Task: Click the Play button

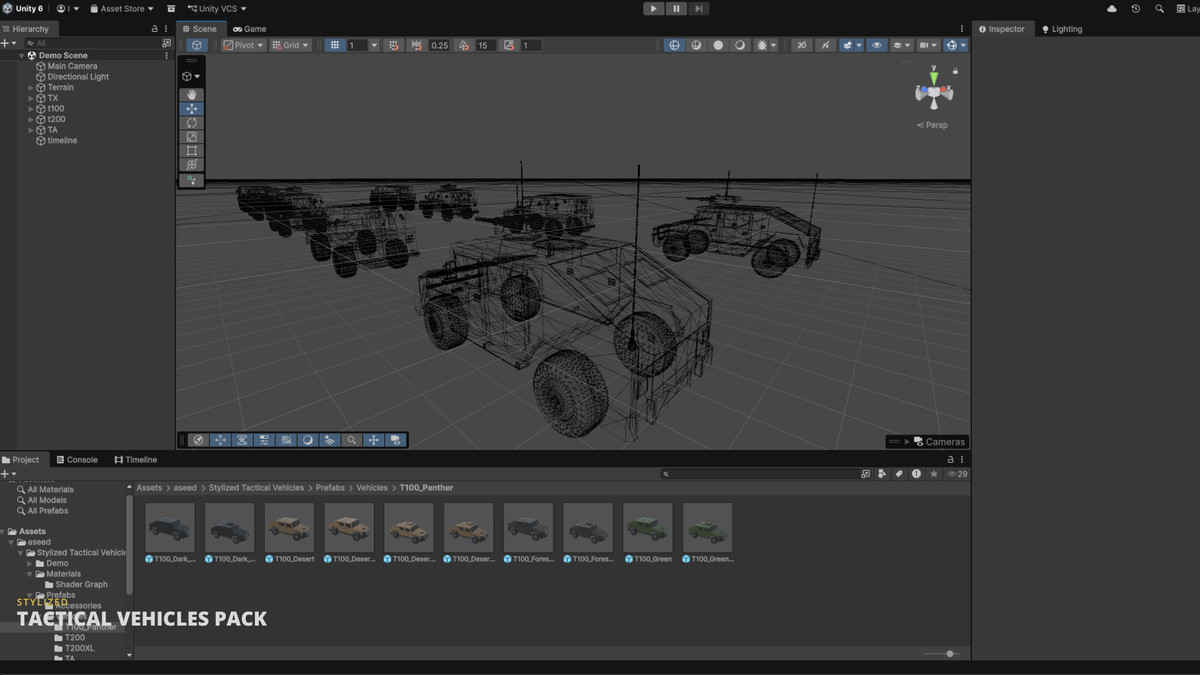Action: 653,9
